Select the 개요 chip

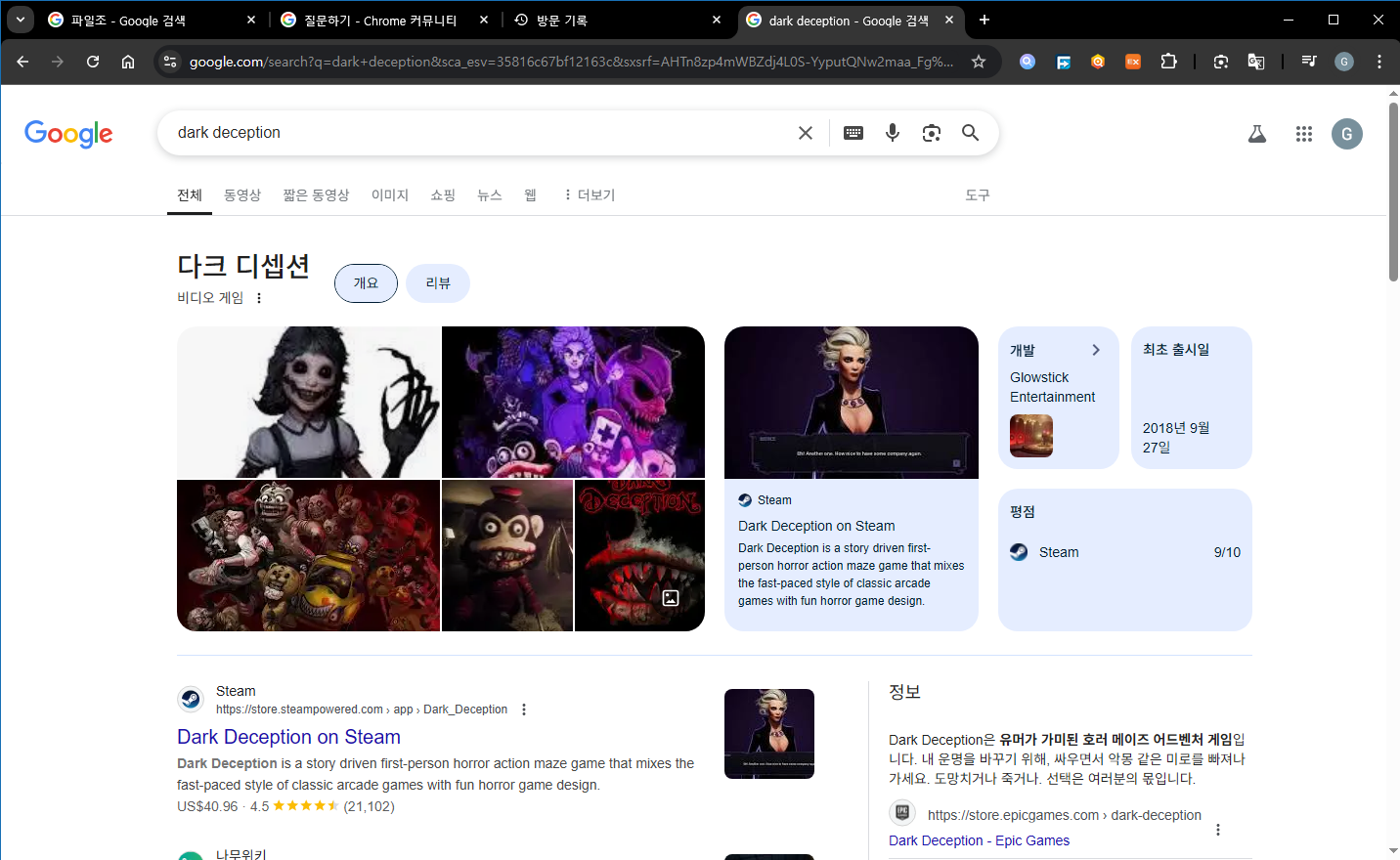click(366, 283)
